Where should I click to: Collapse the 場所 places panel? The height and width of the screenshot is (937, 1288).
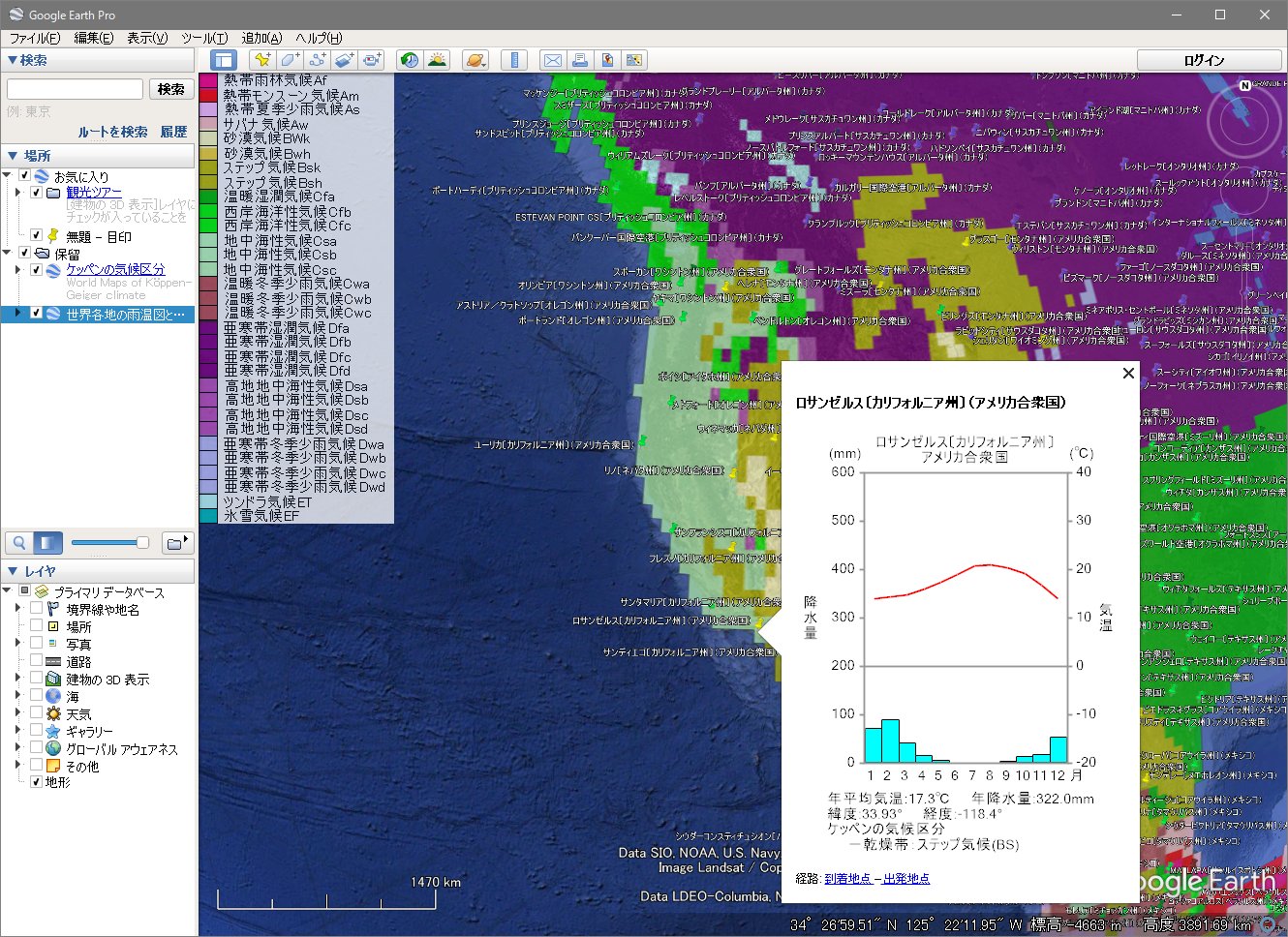click(12, 155)
